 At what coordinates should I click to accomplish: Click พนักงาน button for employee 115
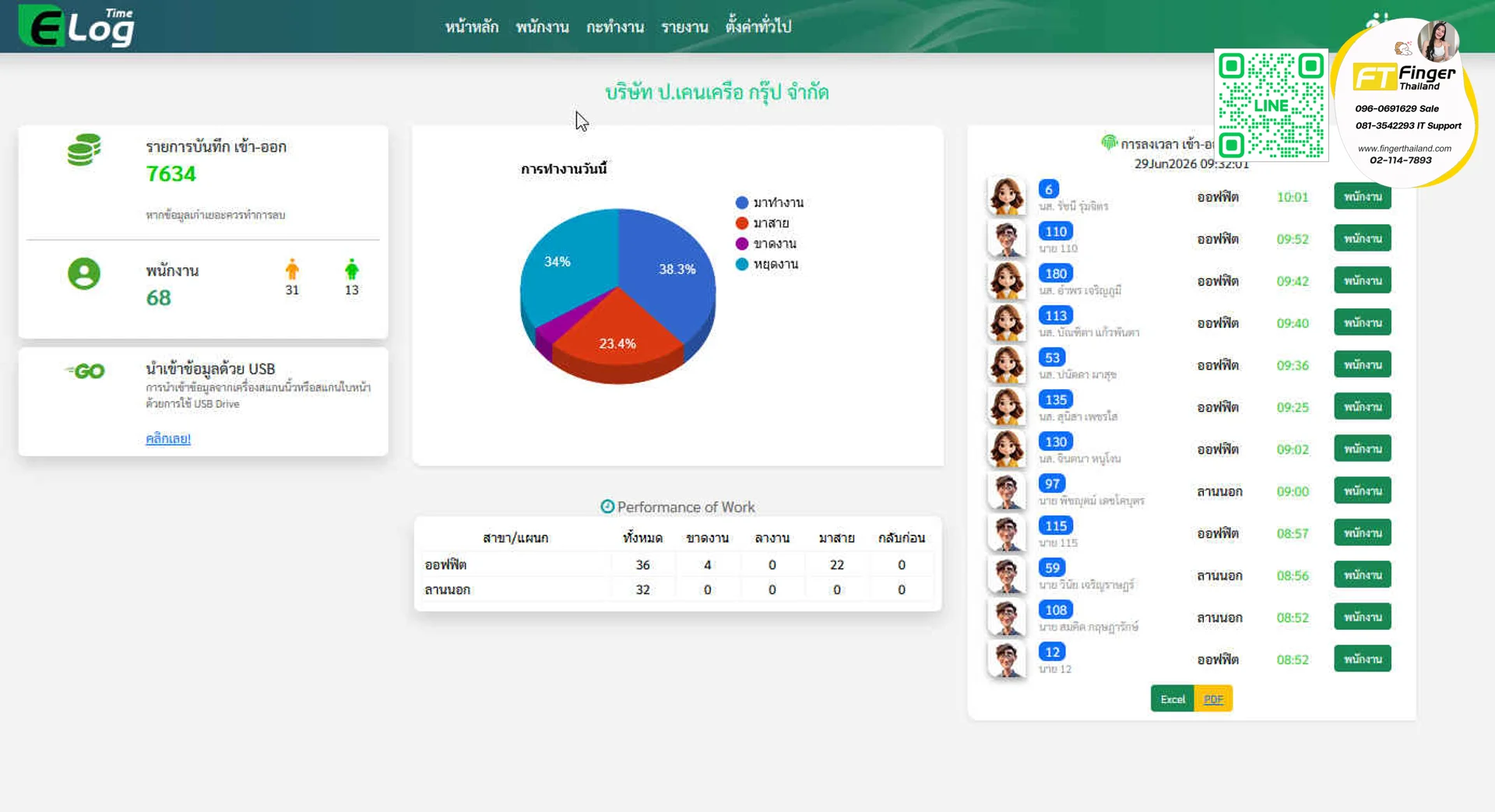tap(1363, 533)
